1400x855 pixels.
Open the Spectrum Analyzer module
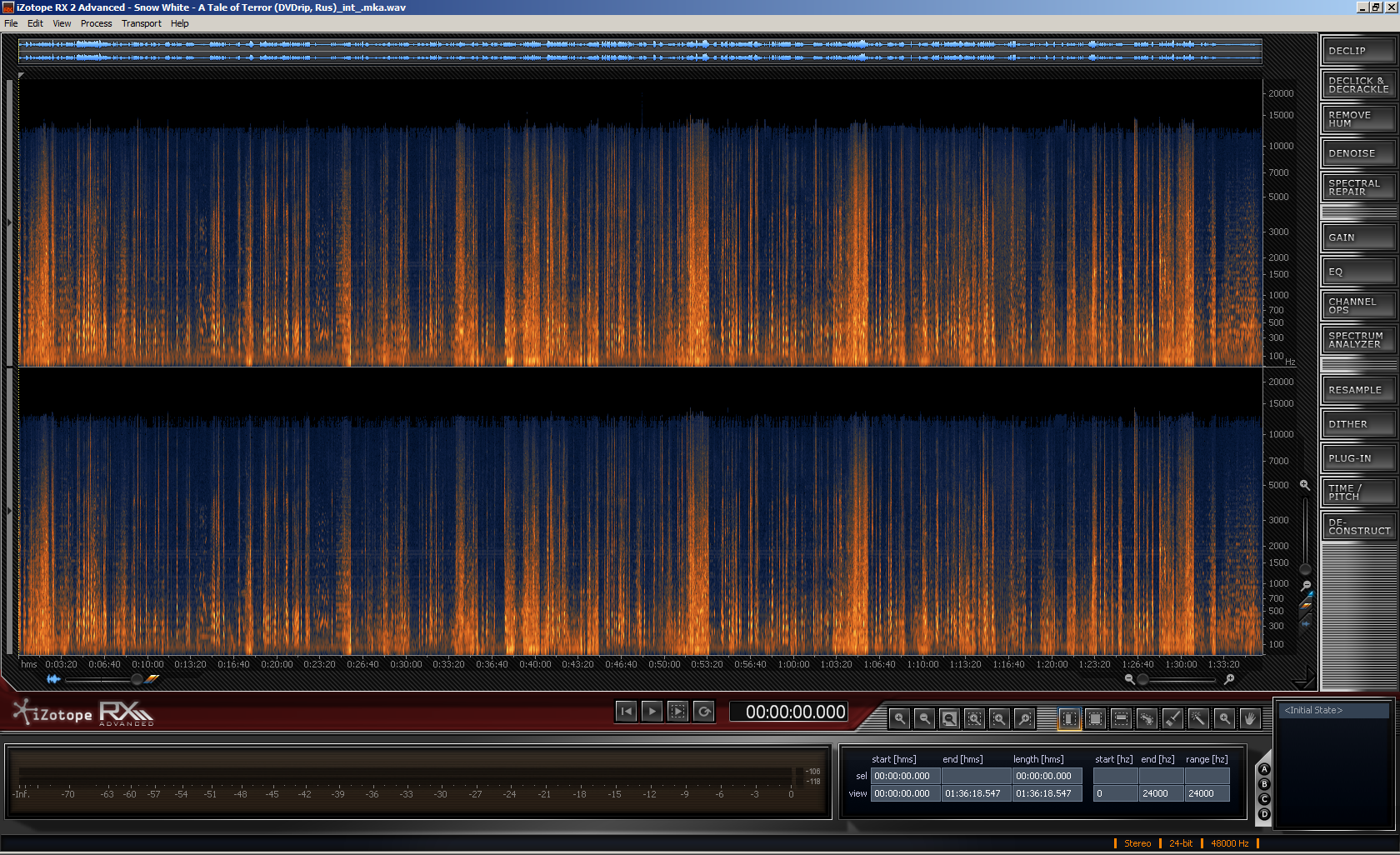[1358, 340]
